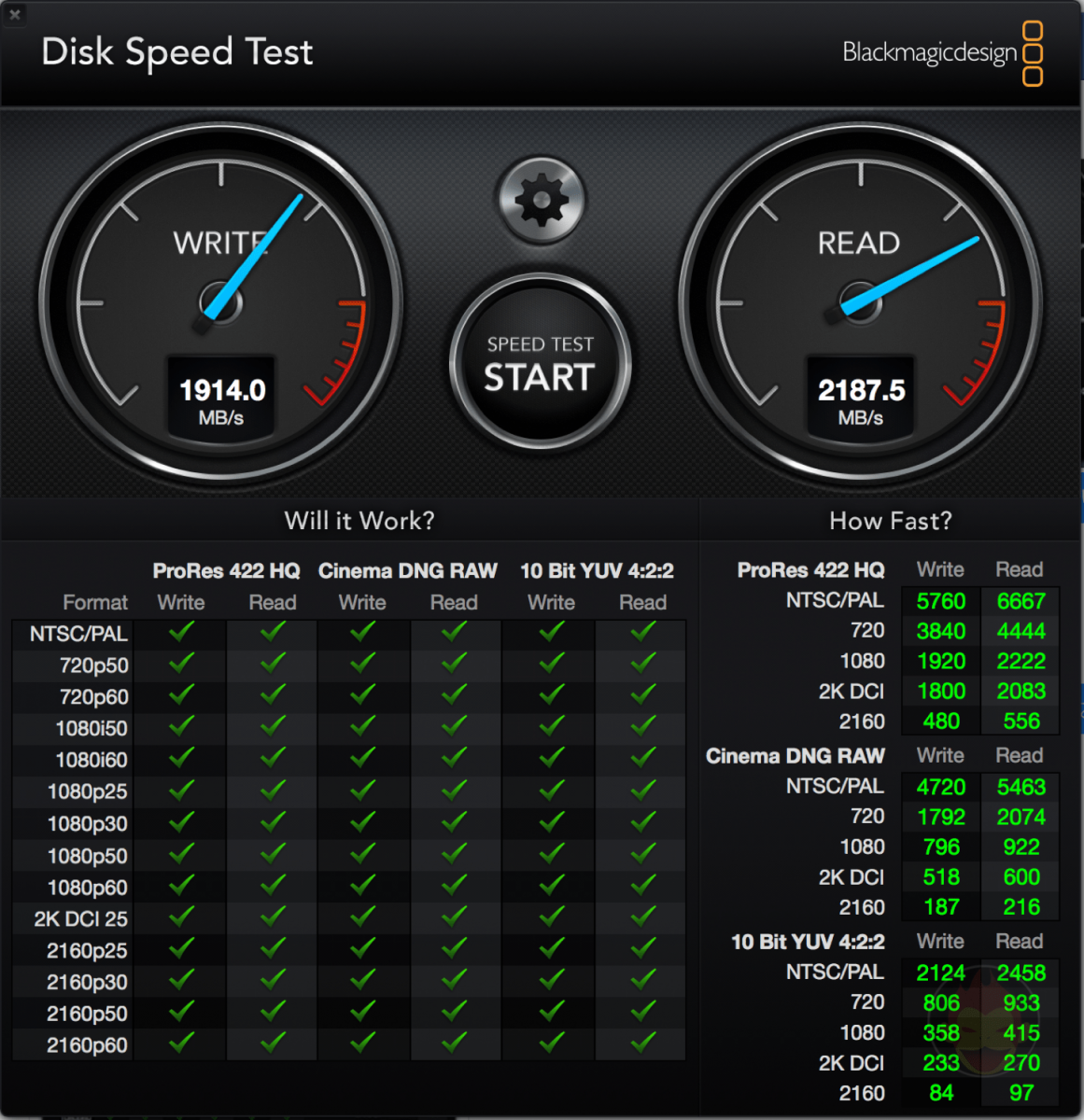Select the Will it Work section header
This screenshot has height=1120, width=1084.
pyautogui.click(x=359, y=521)
